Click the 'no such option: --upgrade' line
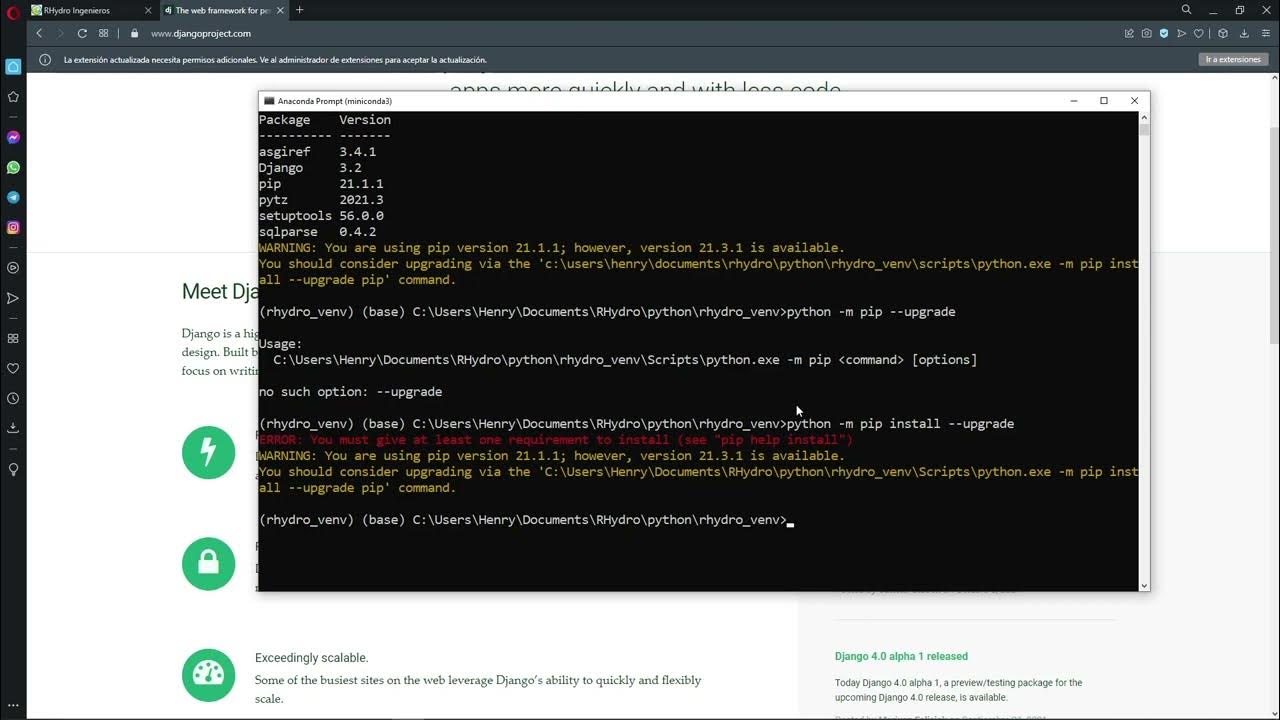Viewport: 1280px width, 720px height. (x=350, y=392)
